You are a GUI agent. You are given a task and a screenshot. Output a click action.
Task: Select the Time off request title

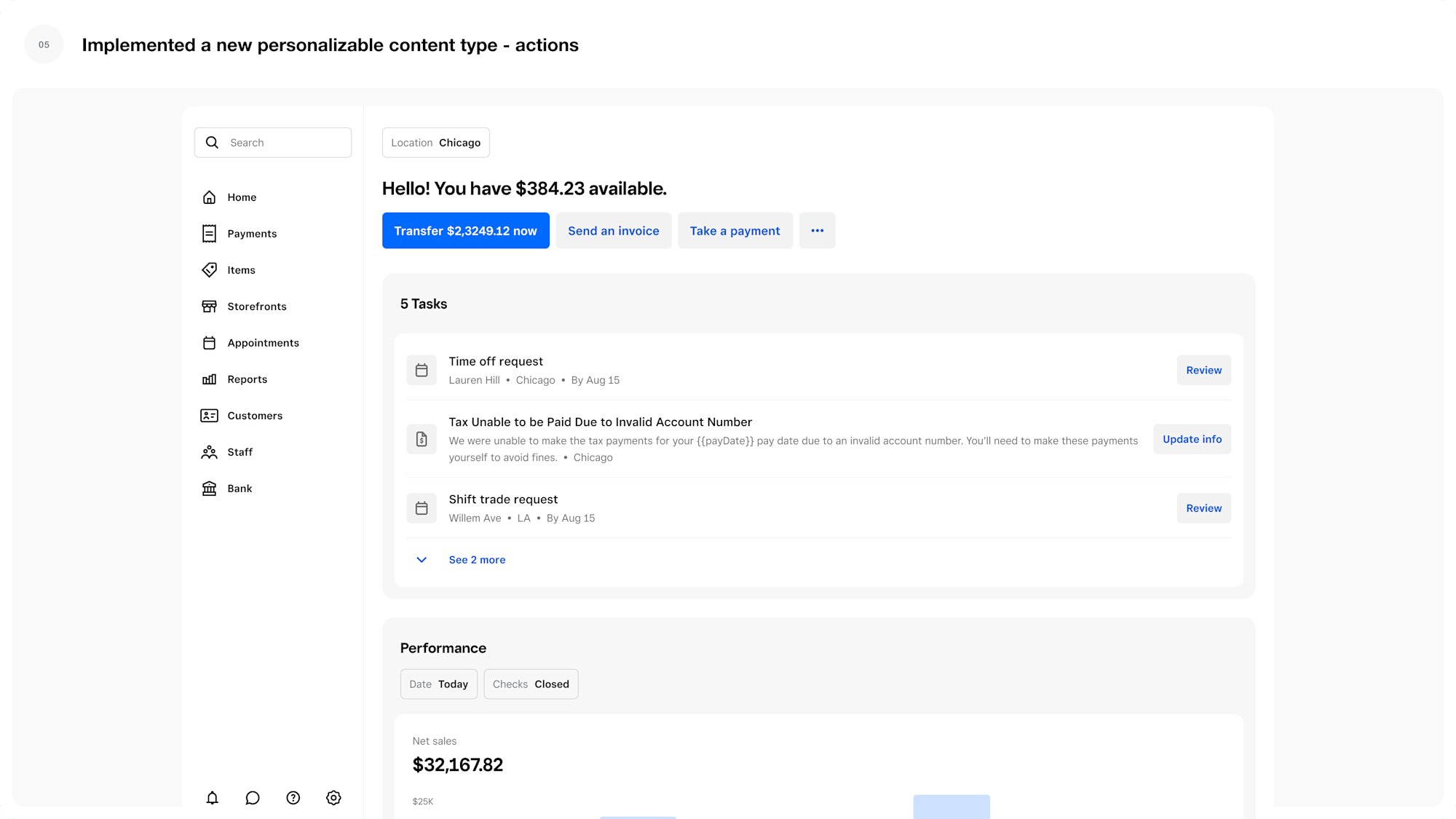[x=496, y=361]
